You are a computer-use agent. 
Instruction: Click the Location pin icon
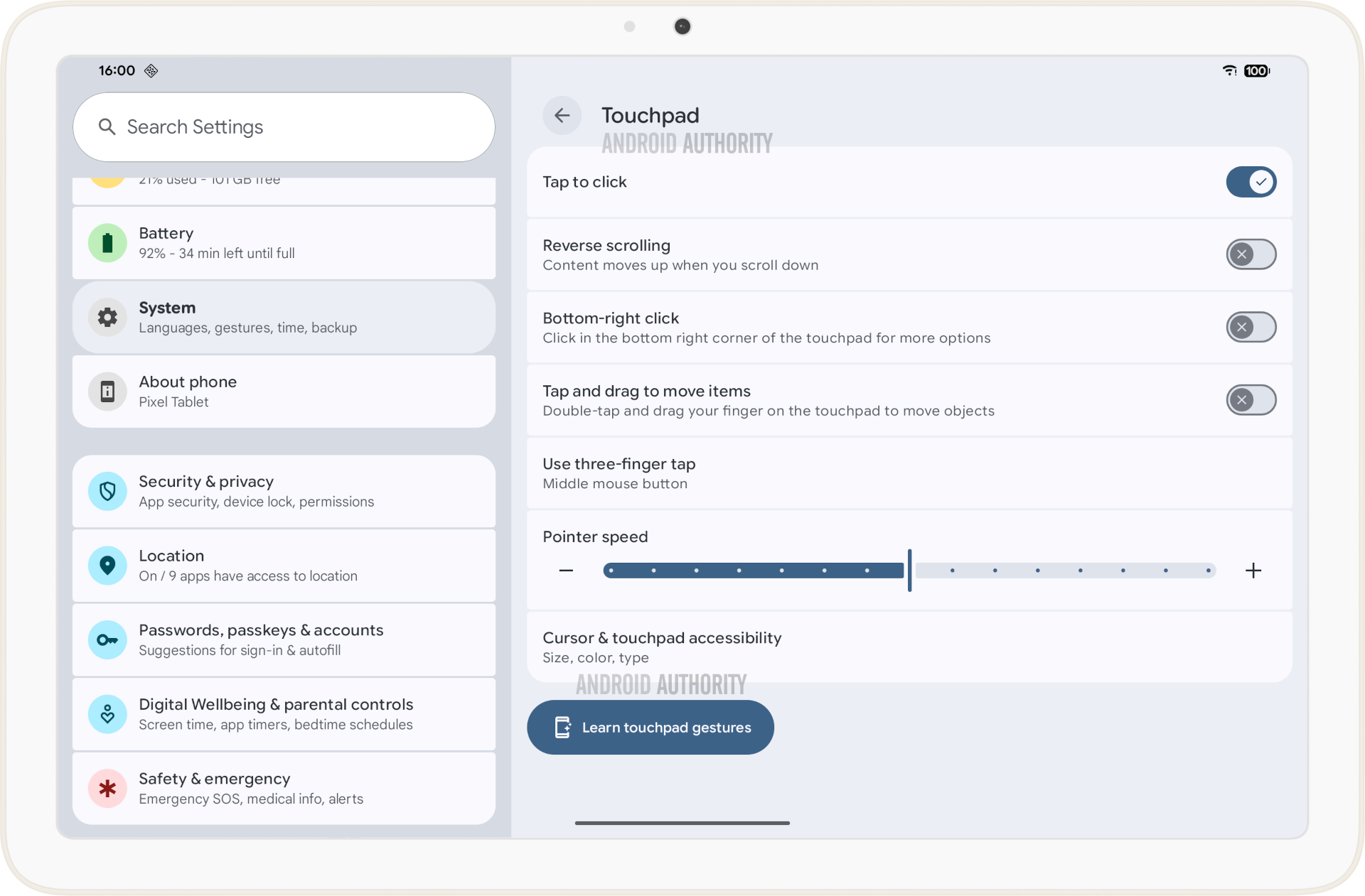tap(107, 566)
